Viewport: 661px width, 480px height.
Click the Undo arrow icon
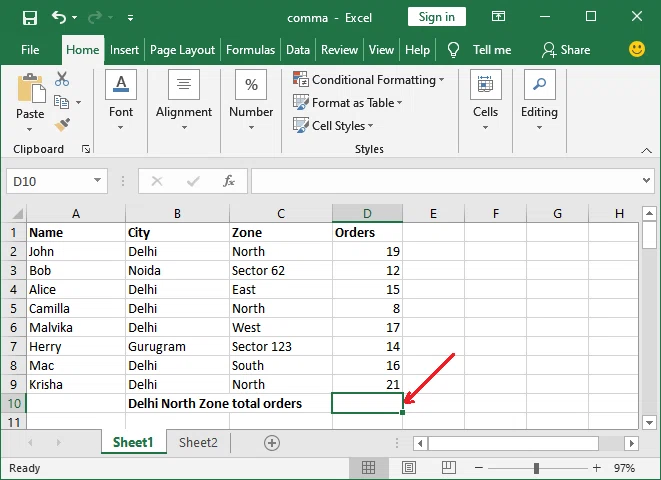59,17
